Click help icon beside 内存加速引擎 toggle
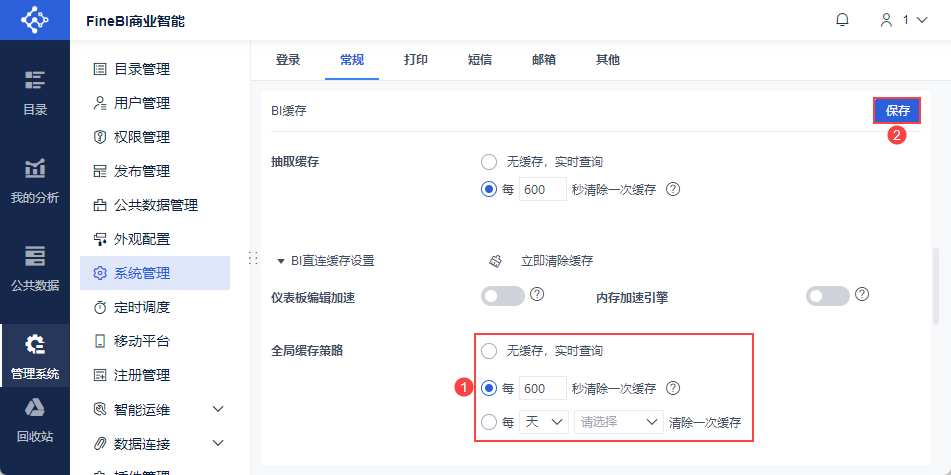This screenshot has height=475, width=951. (862, 294)
